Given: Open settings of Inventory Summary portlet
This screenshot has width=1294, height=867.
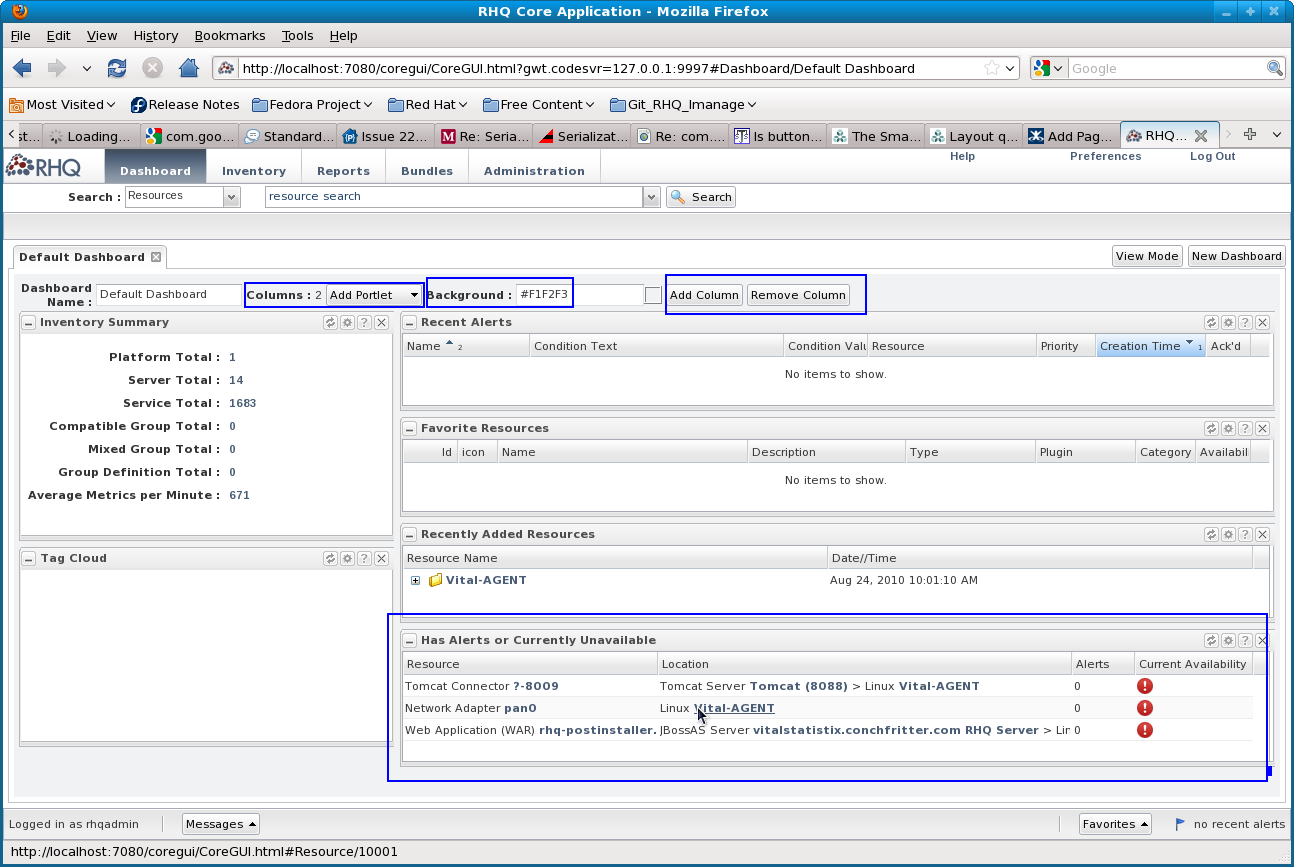Looking at the screenshot, I should pyautogui.click(x=347, y=322).
